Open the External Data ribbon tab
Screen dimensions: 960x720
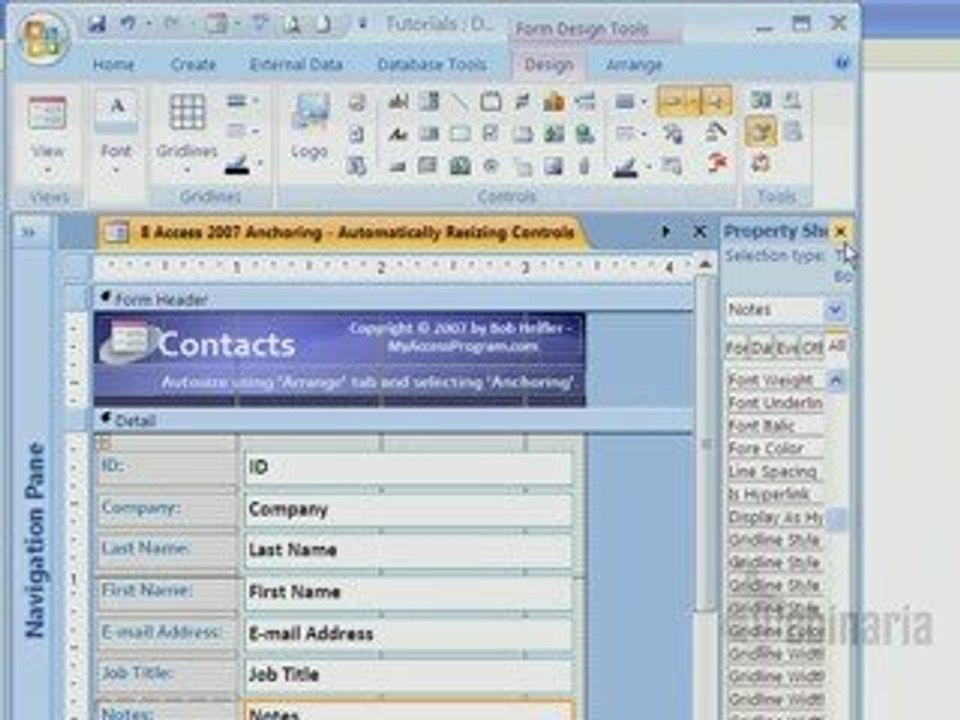(296, 64)
